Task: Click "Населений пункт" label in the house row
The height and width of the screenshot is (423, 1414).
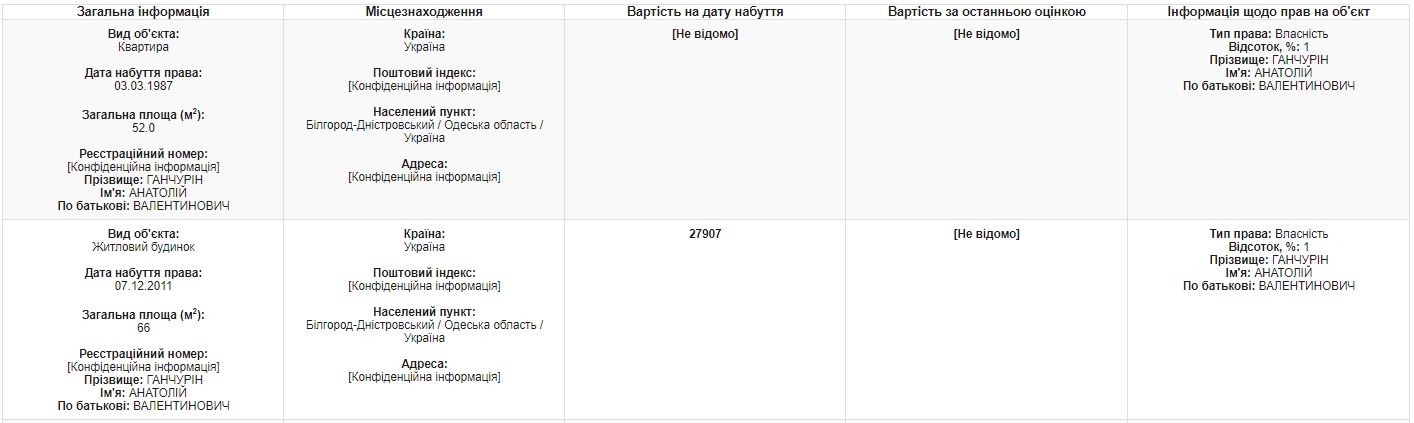Action: pyautogui.click(x=424, y=312)
